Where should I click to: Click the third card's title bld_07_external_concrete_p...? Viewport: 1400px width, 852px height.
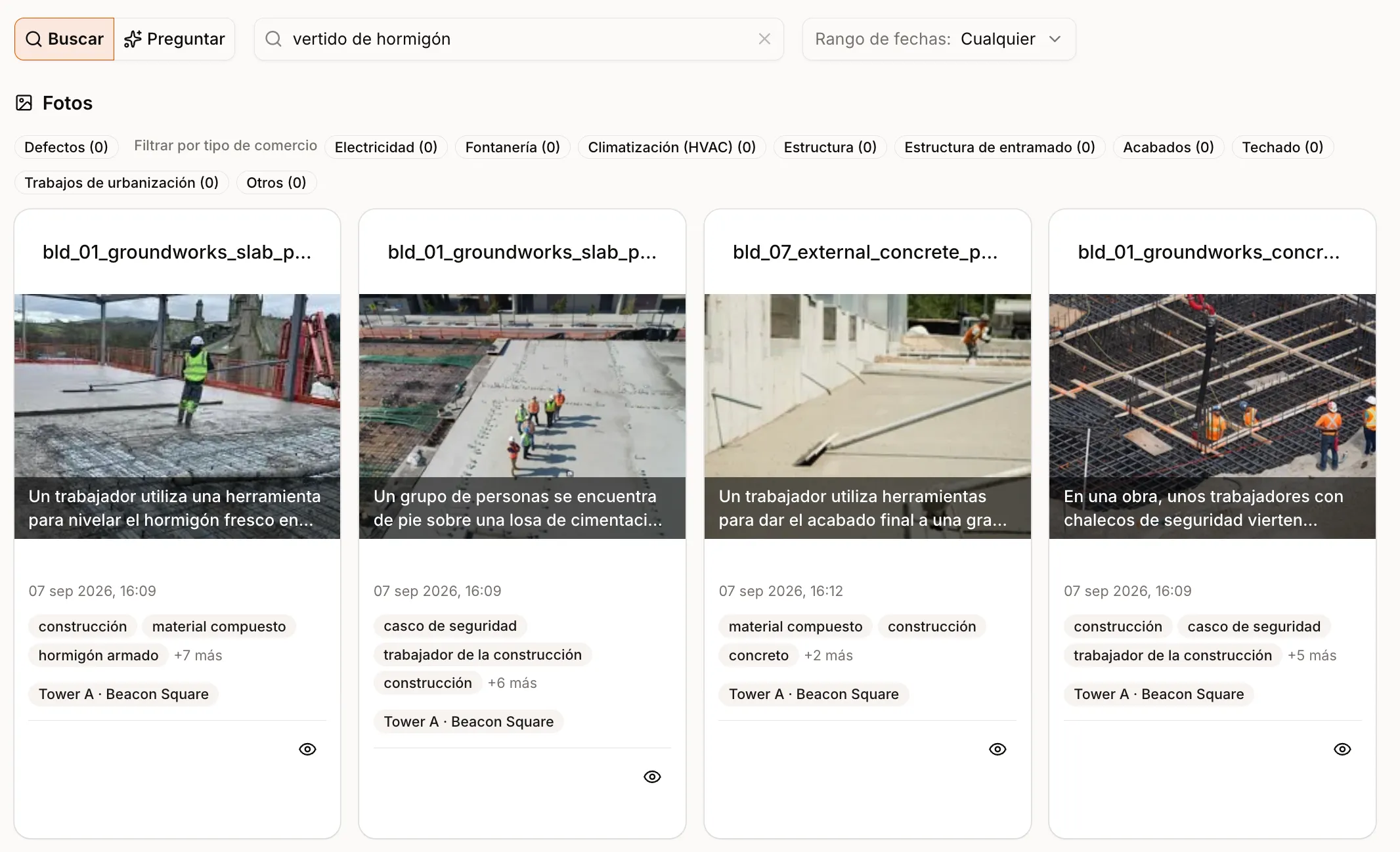click(x=865, y=252)
